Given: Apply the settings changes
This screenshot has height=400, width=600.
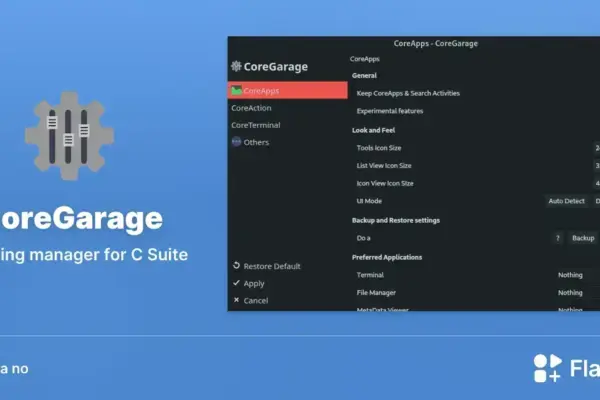Looking at the screenshot, I should (x=249, y=284).
